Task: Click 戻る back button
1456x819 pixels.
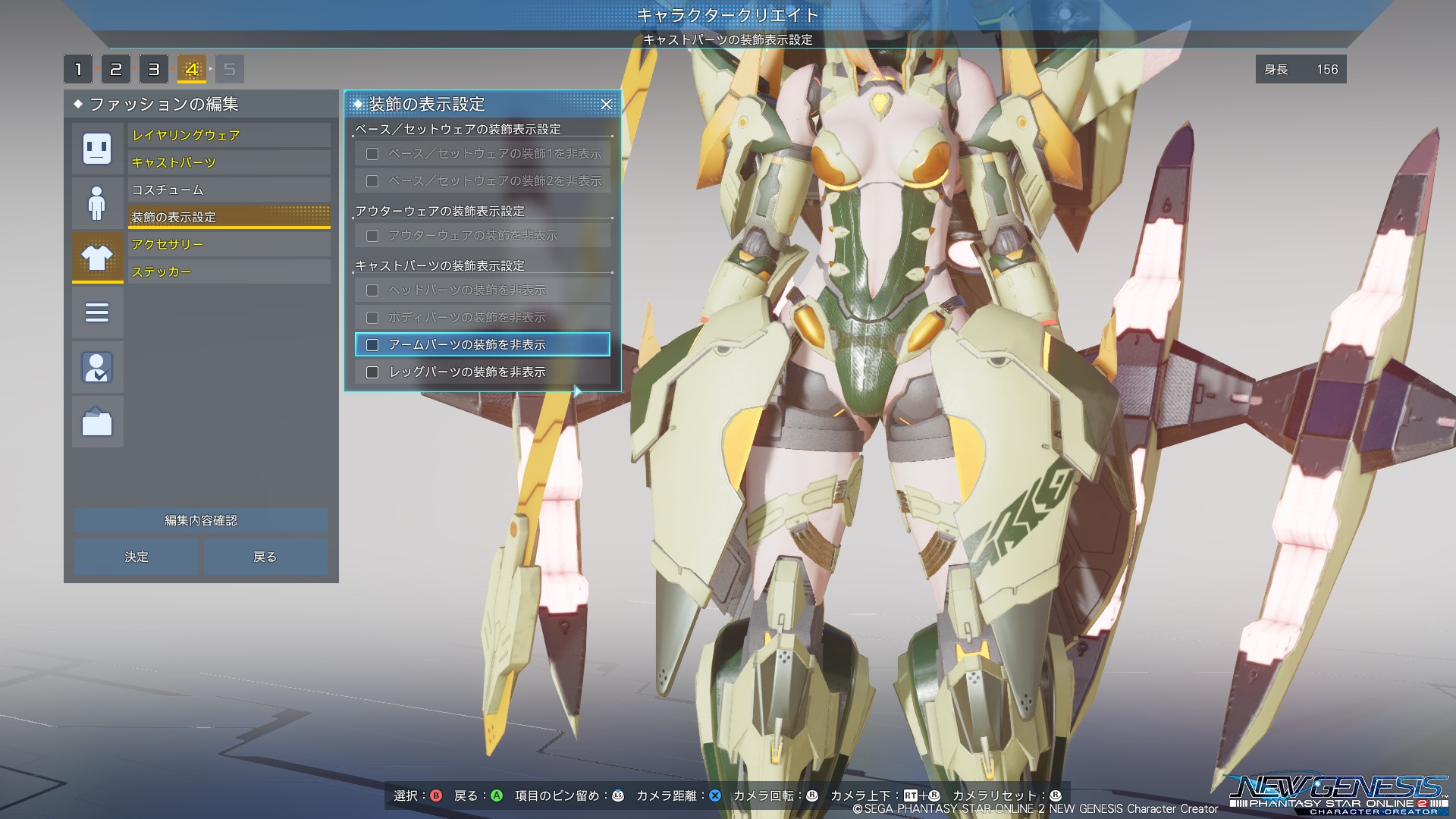Action: pyautogui.click(x=265, y=557)
